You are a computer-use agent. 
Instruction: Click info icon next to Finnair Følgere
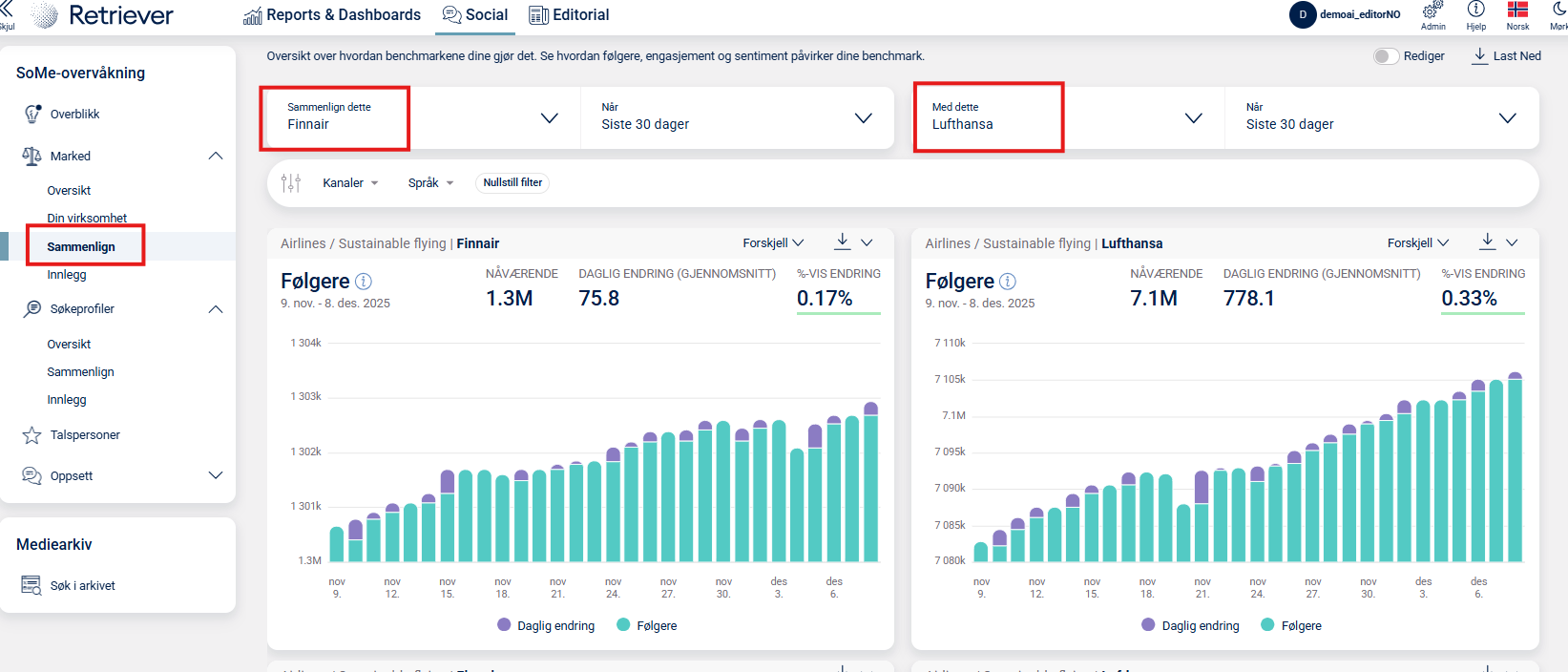pyautogui.click(x=364, y=282)
